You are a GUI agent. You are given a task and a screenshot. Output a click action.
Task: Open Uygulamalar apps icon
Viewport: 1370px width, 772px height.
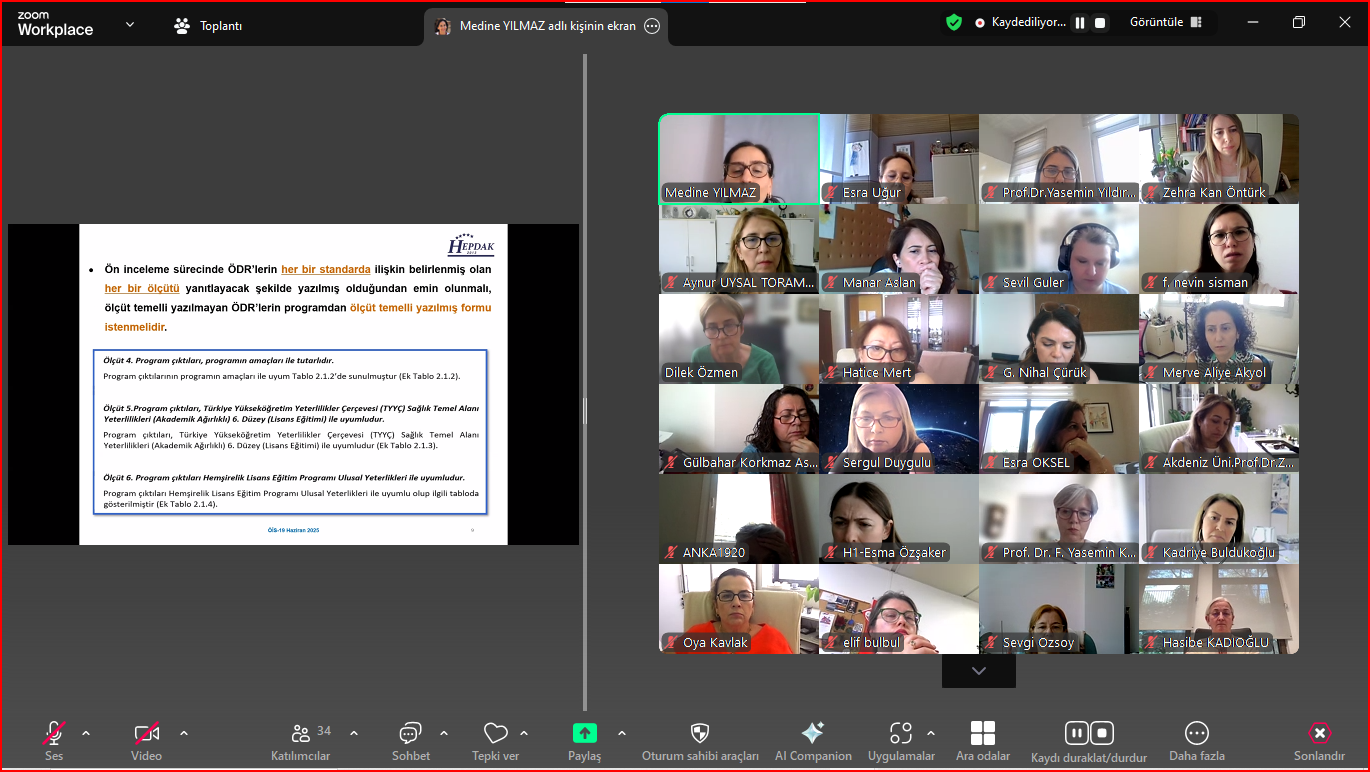(901, 733)
